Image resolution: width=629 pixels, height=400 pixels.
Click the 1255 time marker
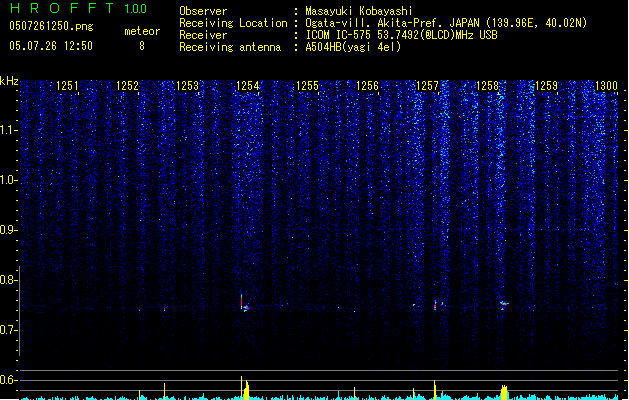[307, 86]
